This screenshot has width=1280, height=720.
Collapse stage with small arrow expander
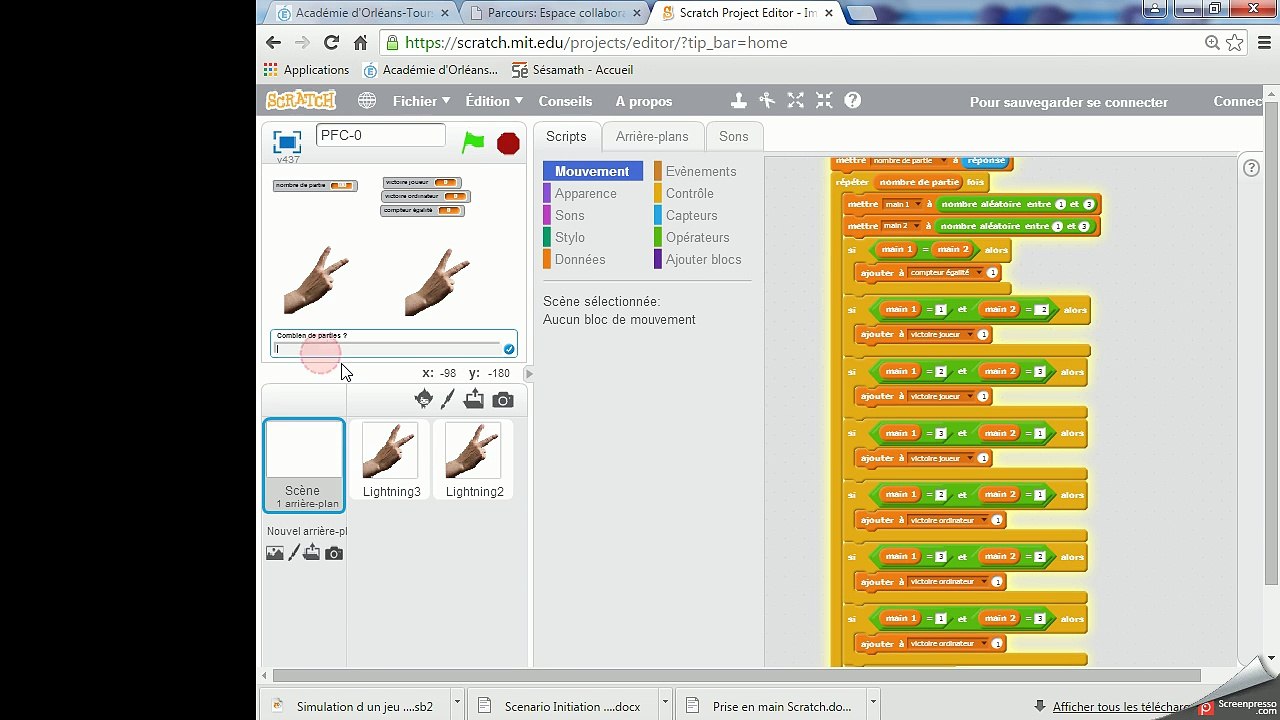click(x=529, y=374)
